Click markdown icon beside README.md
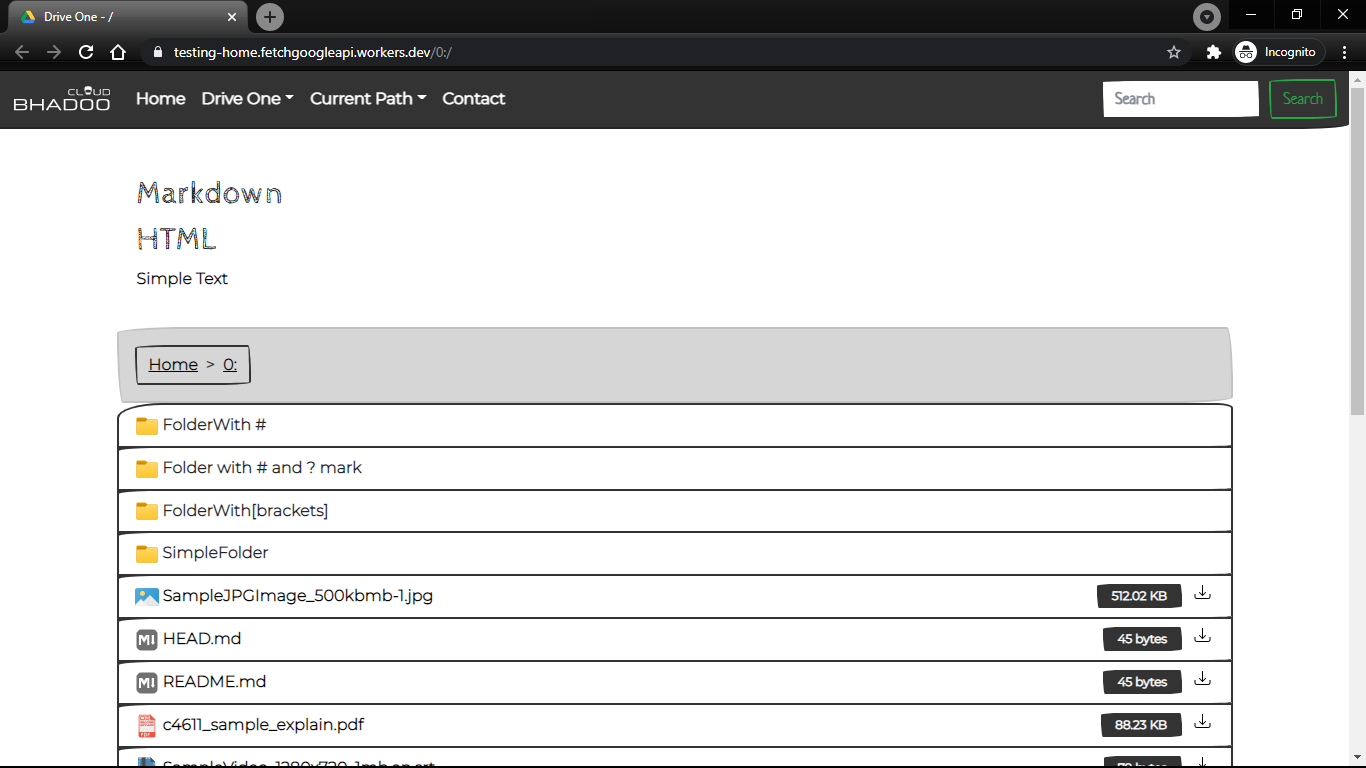This screenshot has width=1366, height=768. click(147, 683)
